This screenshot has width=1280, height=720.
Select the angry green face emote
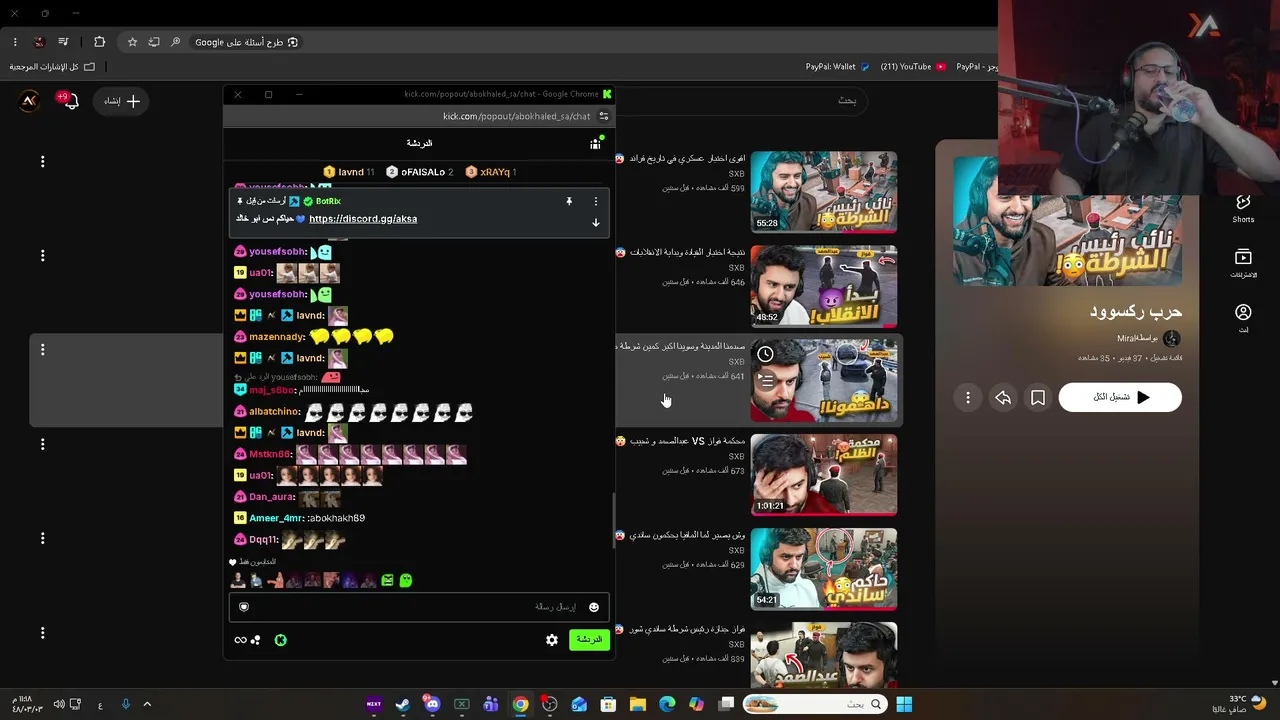pyautogui.click(x=388, y=580)
